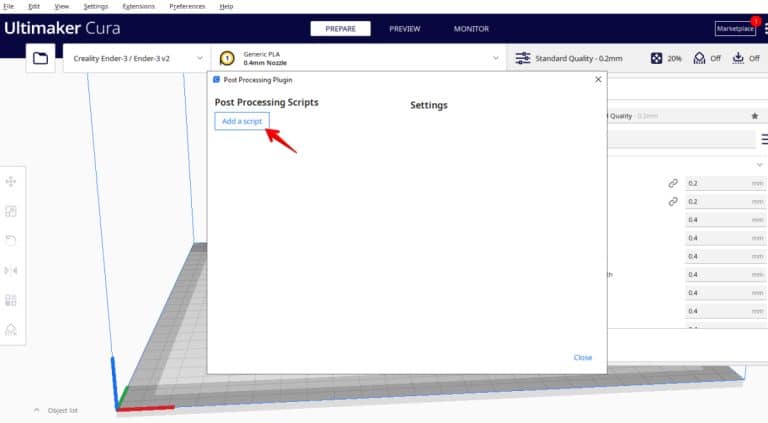
Task: Select the Move tool in left toolbar
Action: coord(11,181)
